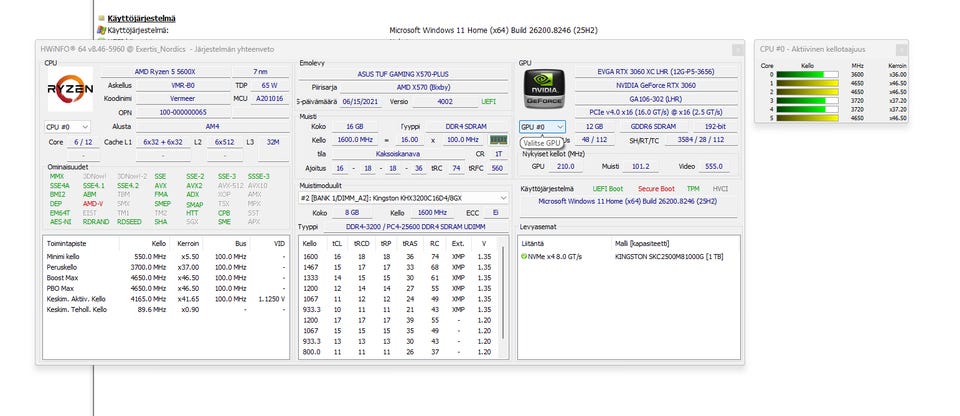
Task: Open the GPU #0 selector dropdown
Action: point(542,127)
